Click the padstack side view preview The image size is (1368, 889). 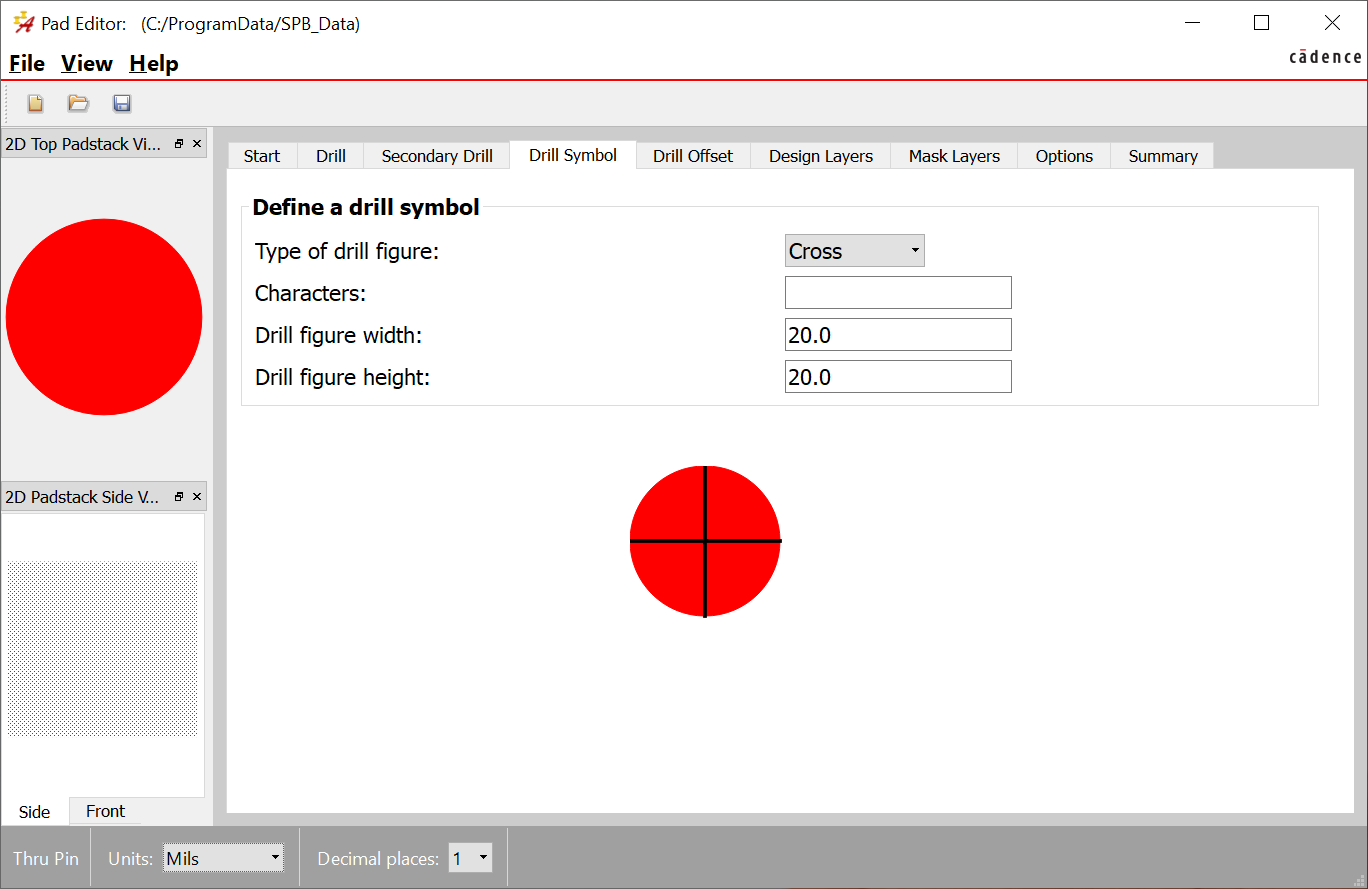tap(103, 649)
